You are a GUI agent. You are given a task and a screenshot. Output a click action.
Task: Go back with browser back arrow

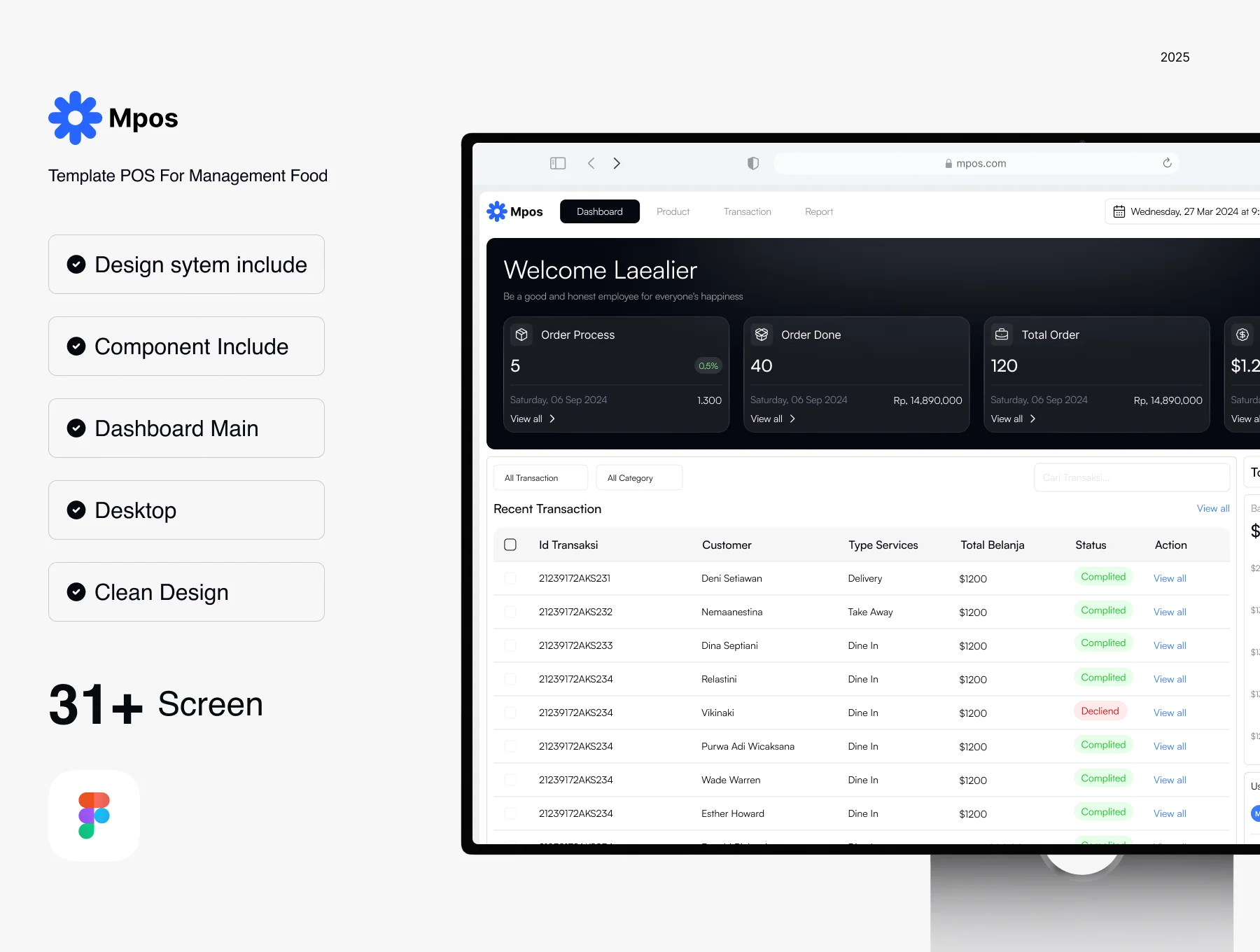pyautogui.click(x=591, y=163)
